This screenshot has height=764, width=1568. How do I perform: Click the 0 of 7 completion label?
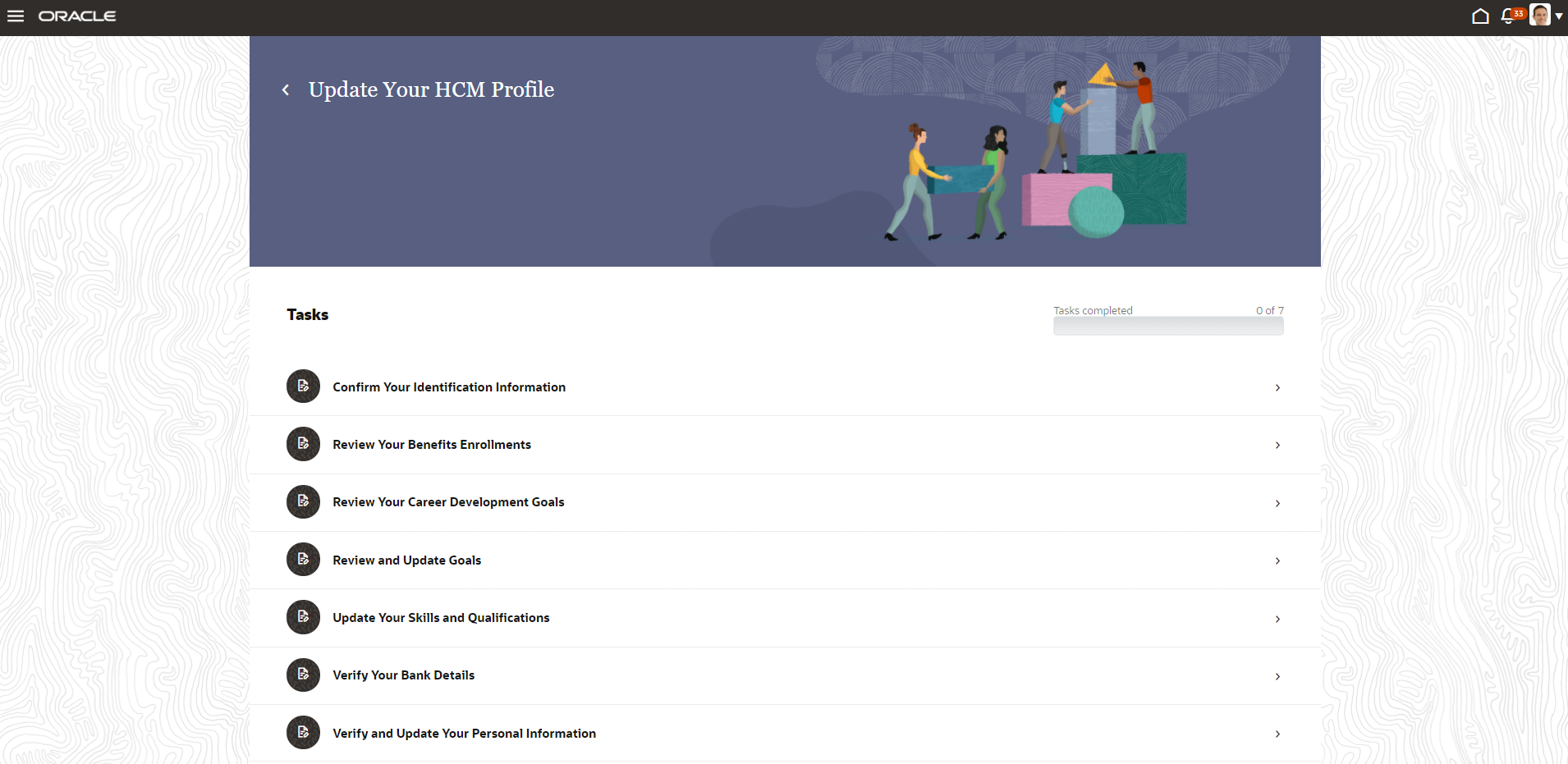pos(1268,310)
